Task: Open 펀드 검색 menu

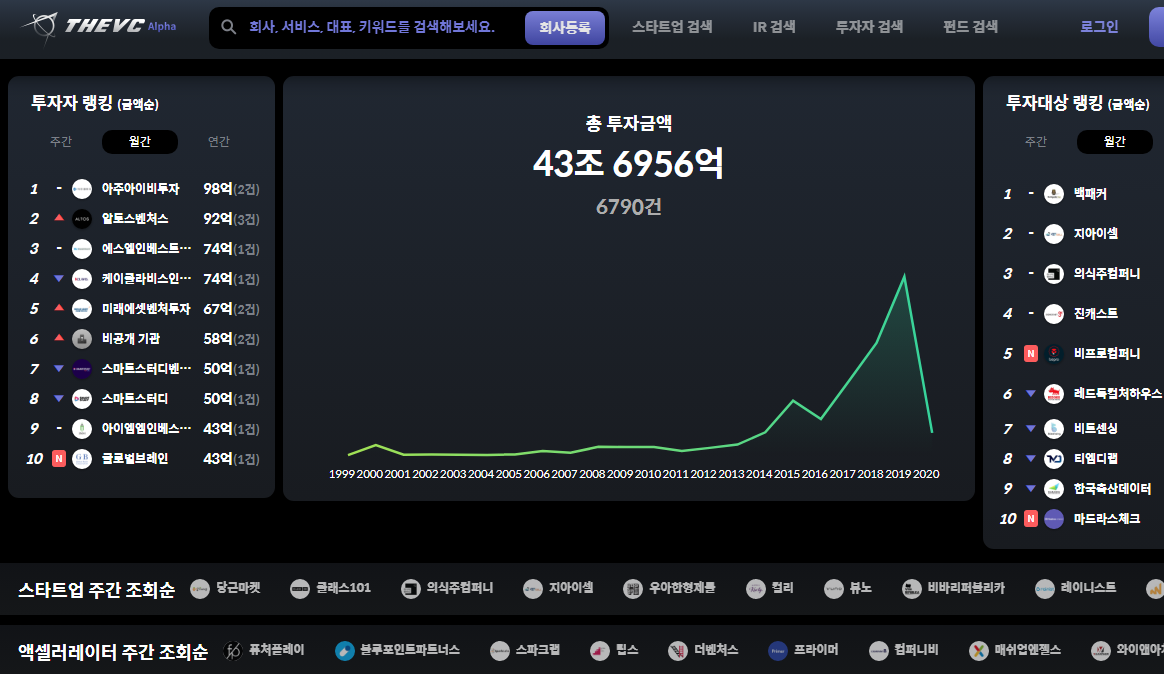Action: (x=970, y=27)
